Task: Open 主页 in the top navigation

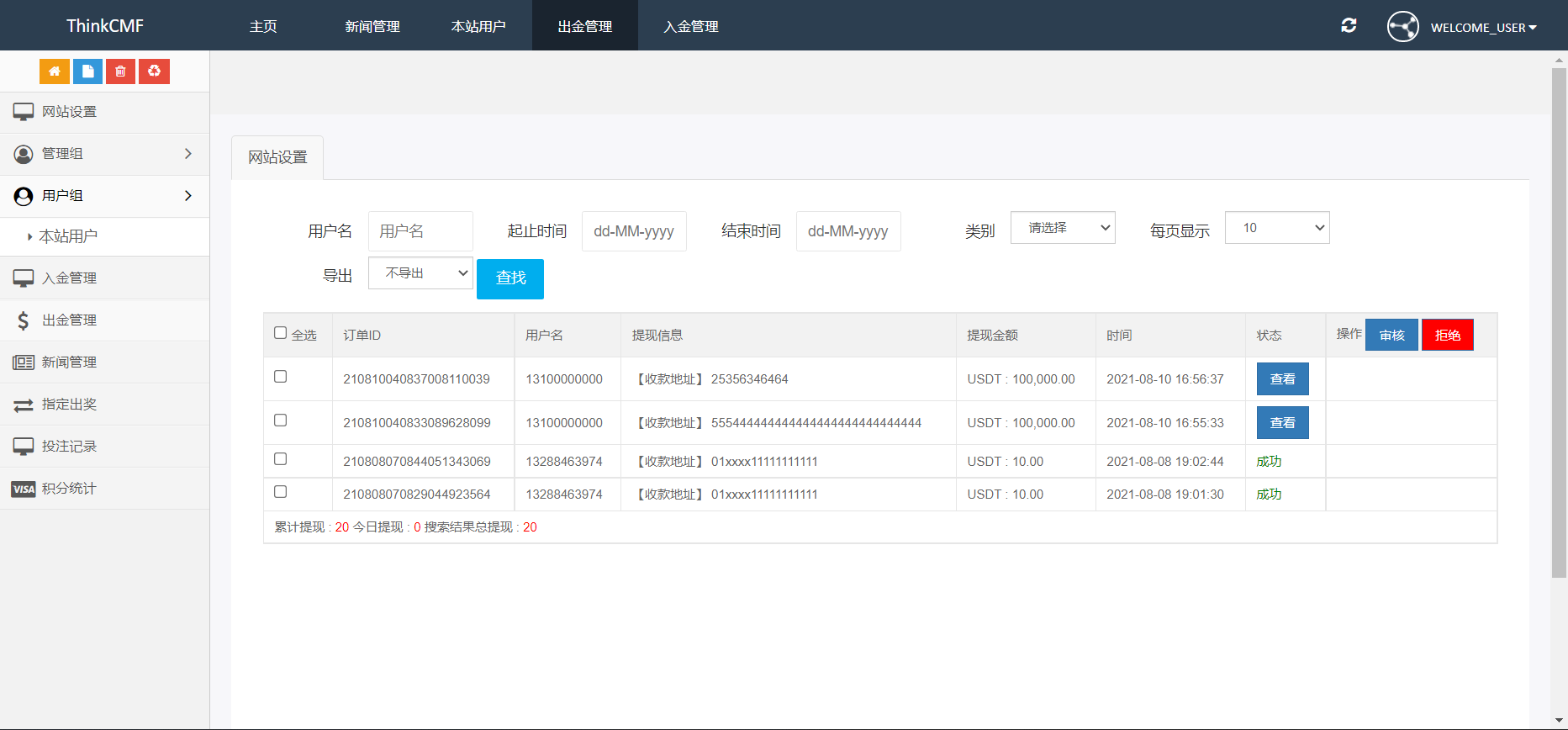Action: tap(263, 26)
